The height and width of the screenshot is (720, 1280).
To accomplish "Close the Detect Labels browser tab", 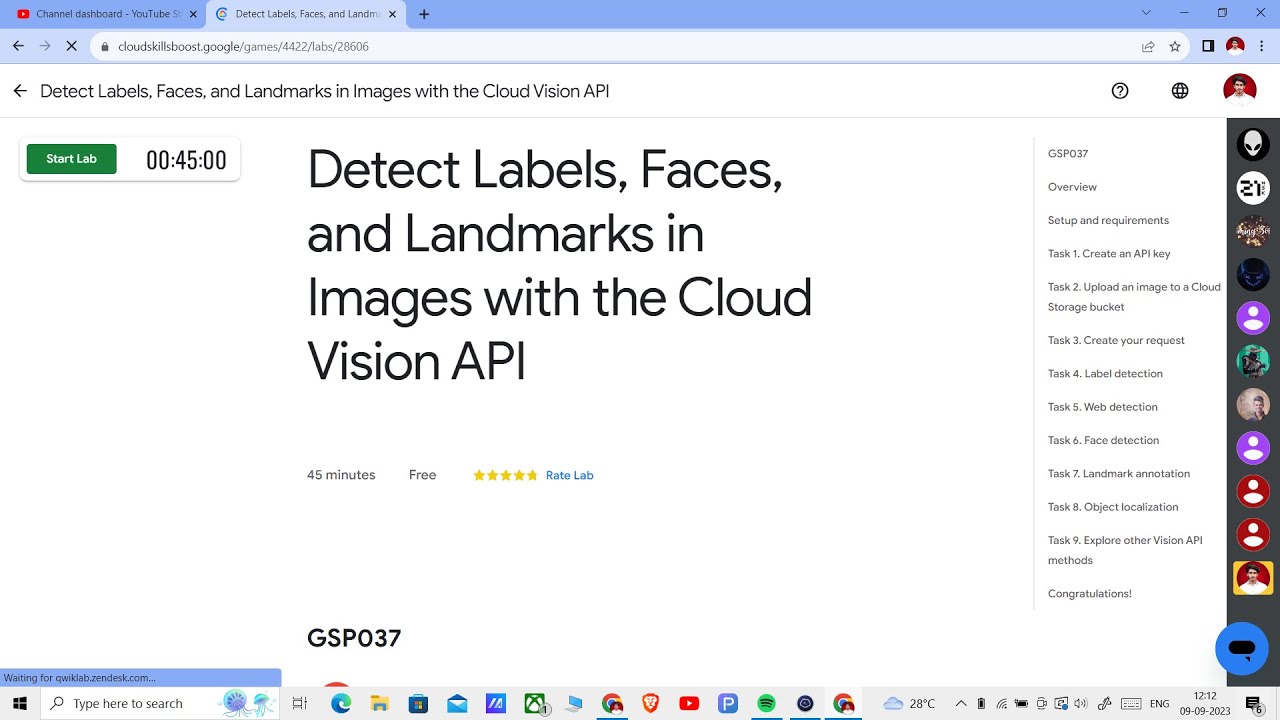I will coord(392,14).
